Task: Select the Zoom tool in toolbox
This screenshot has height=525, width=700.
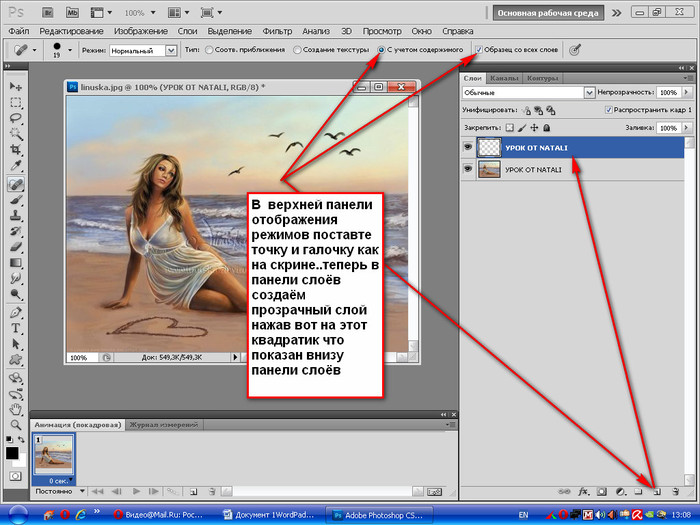Action: (x=16, y=425)
